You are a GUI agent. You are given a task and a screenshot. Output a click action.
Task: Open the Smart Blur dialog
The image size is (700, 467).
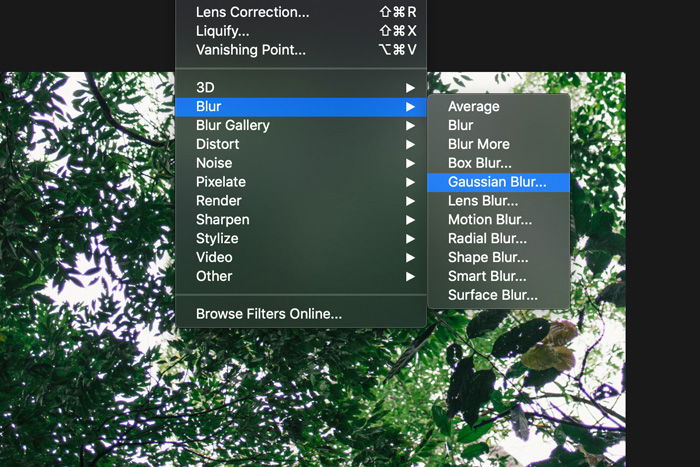tap(498, 276)
